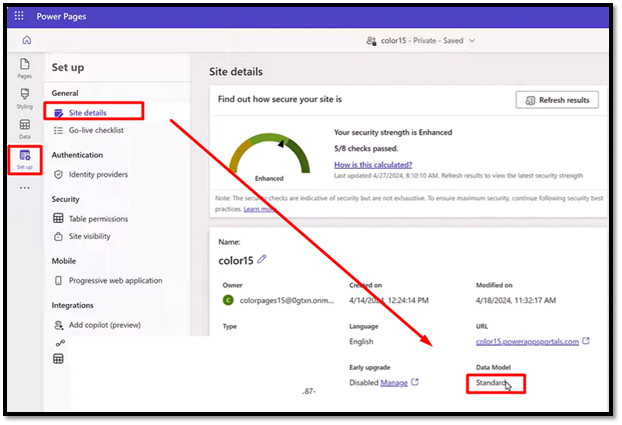Go to Table permissions
The width and height of the screenshot is (622, 425).
[97, 218]
